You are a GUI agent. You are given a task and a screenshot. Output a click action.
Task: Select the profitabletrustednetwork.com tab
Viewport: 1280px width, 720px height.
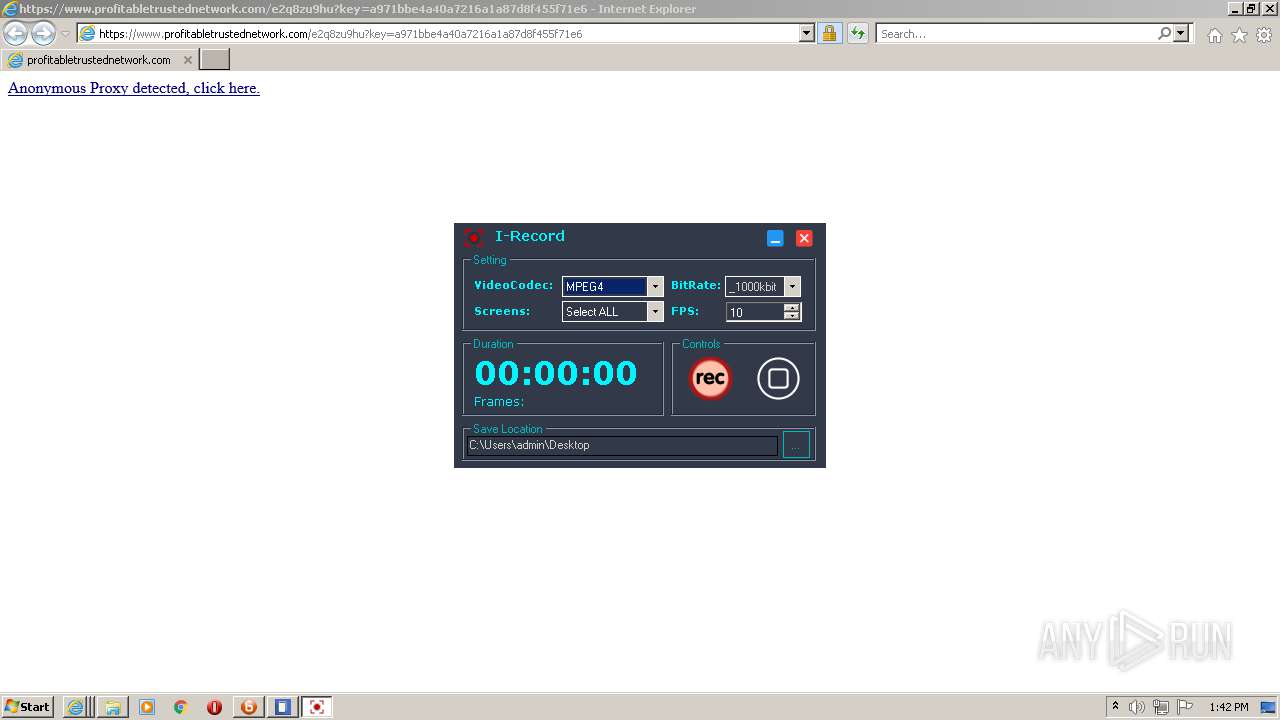tap(98, 60)
